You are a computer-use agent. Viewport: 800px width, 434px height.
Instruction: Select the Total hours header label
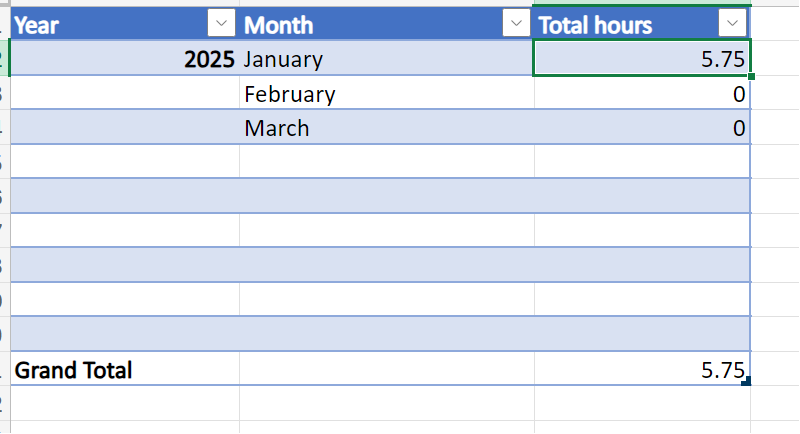click(596, 25)
